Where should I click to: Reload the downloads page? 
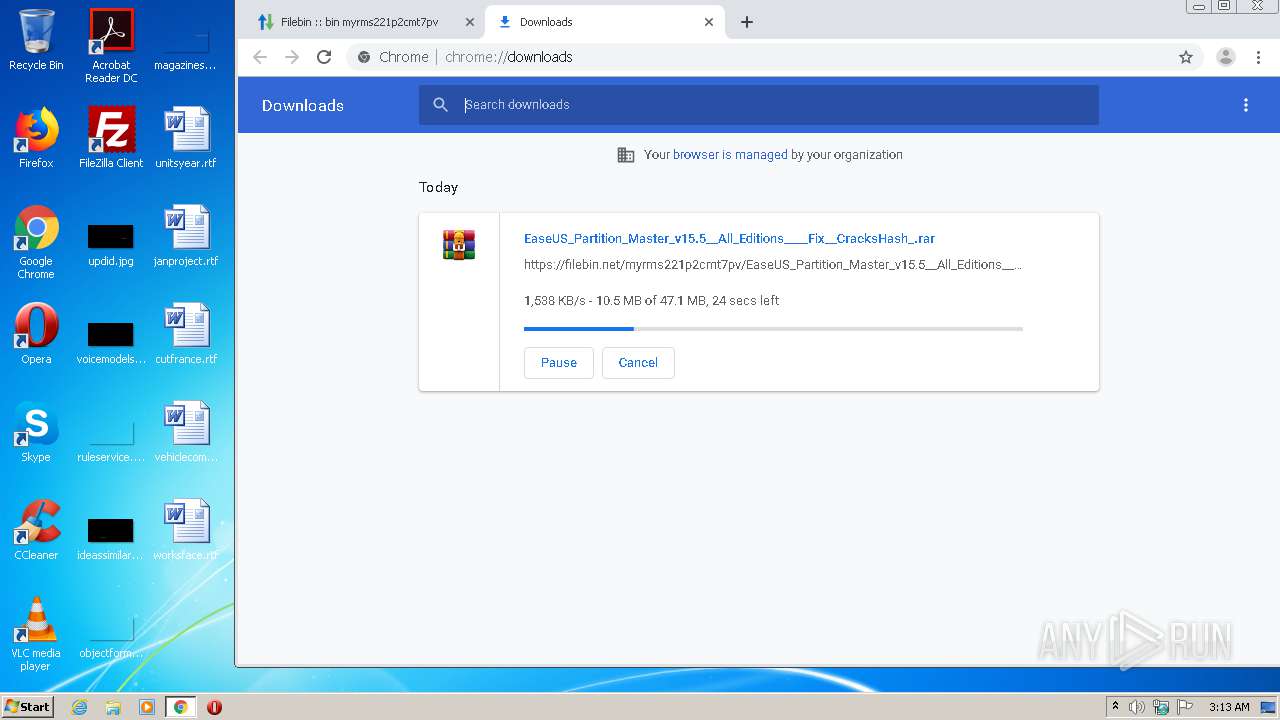coord(324,57)
